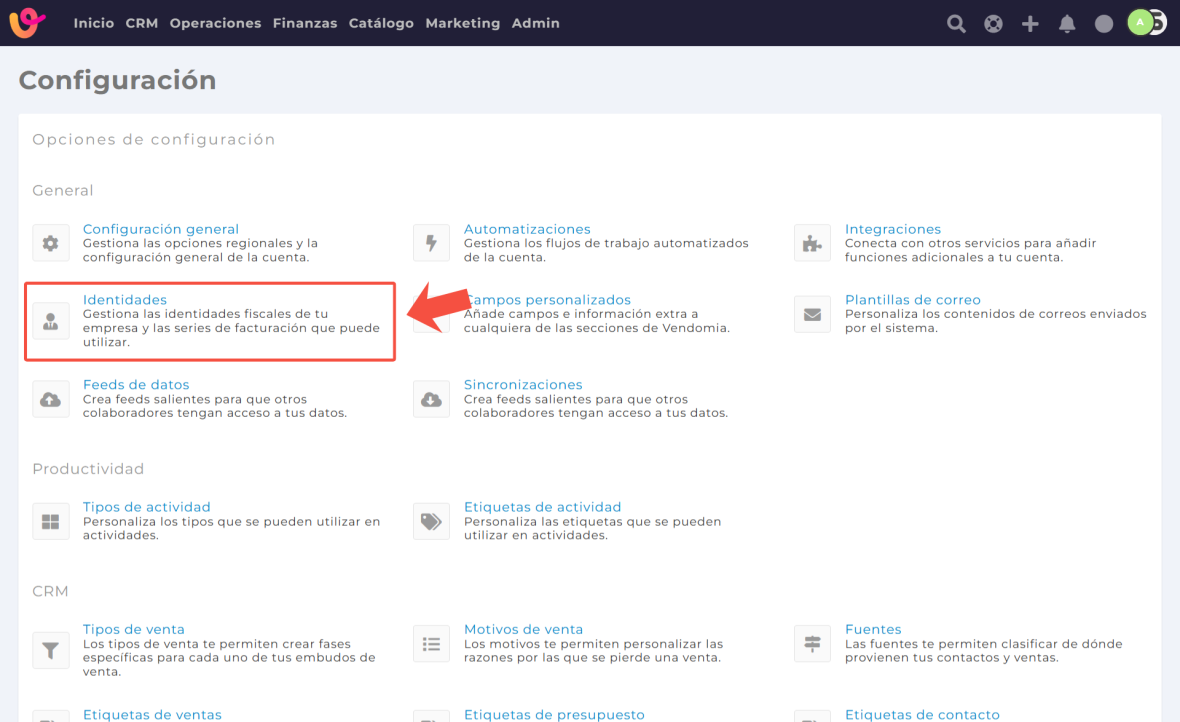The image size is (1180, 722).
Task: Click the envelope icon for Plantillas de correo
Action: click(812, 314)
